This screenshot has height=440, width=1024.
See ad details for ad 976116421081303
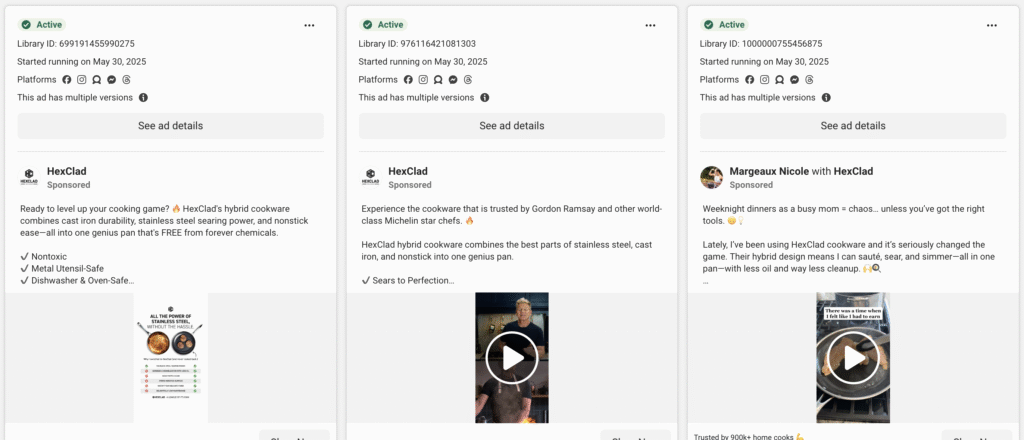[x=511, y=126]
